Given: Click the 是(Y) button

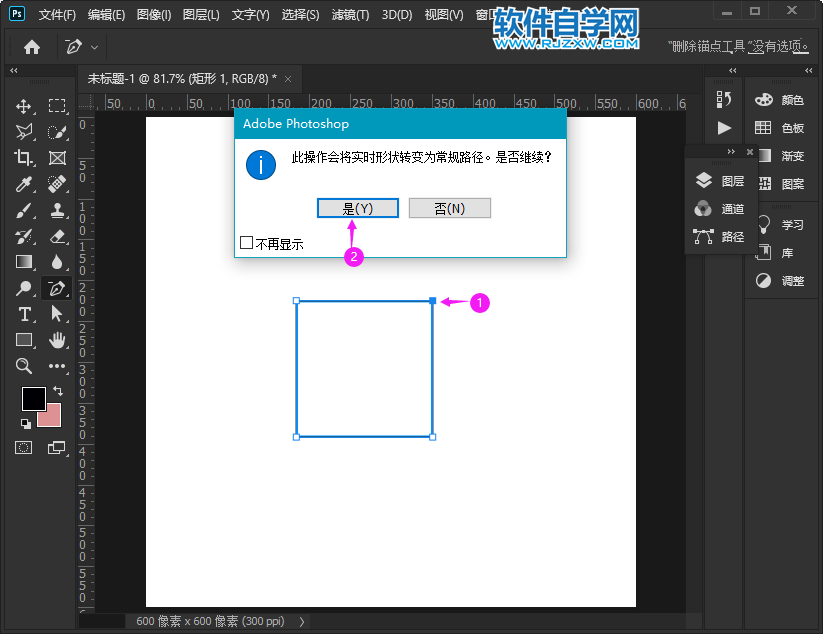Looking at the screenshot, I should click(358, 208).
